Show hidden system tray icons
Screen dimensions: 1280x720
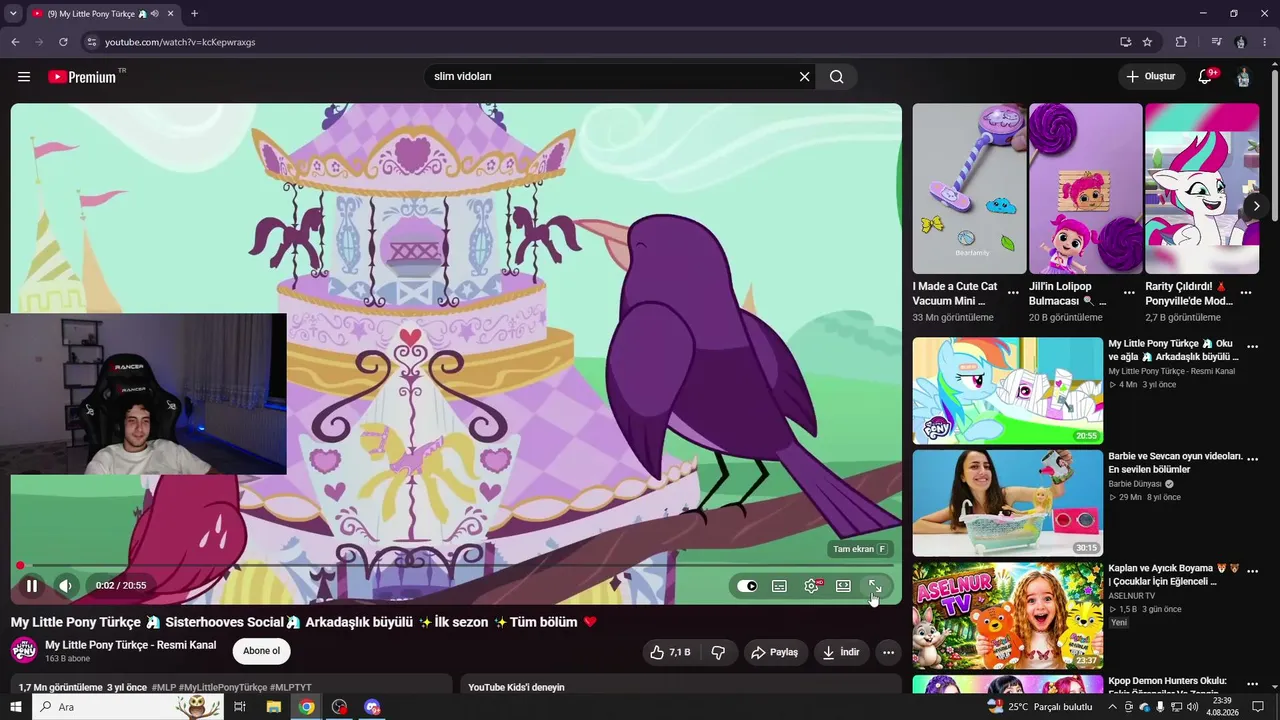click(1112, 707)
